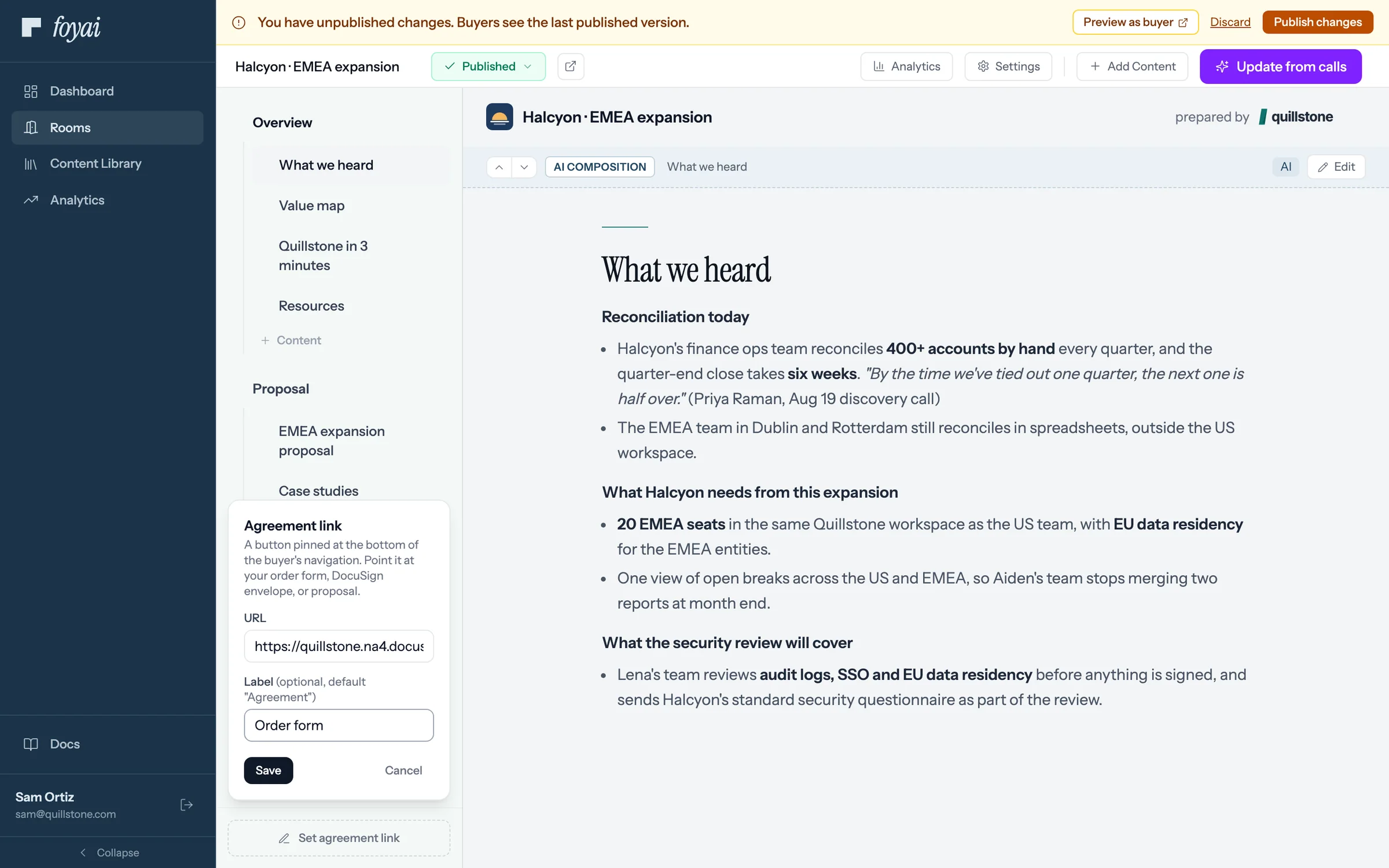Click the Label field containing Order form
This screenshot has width=1389, height=868.
point(339,725)
